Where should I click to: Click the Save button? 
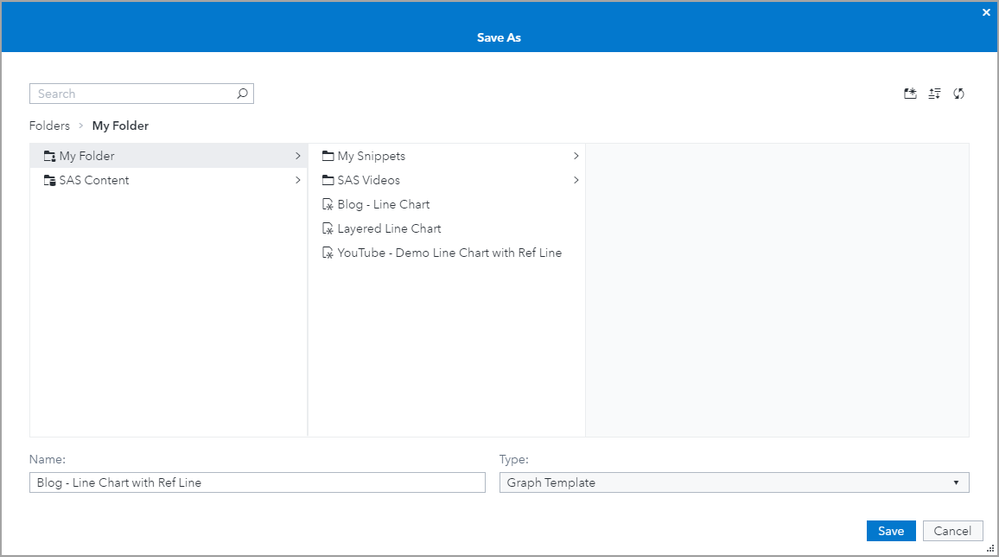(890, 531)
